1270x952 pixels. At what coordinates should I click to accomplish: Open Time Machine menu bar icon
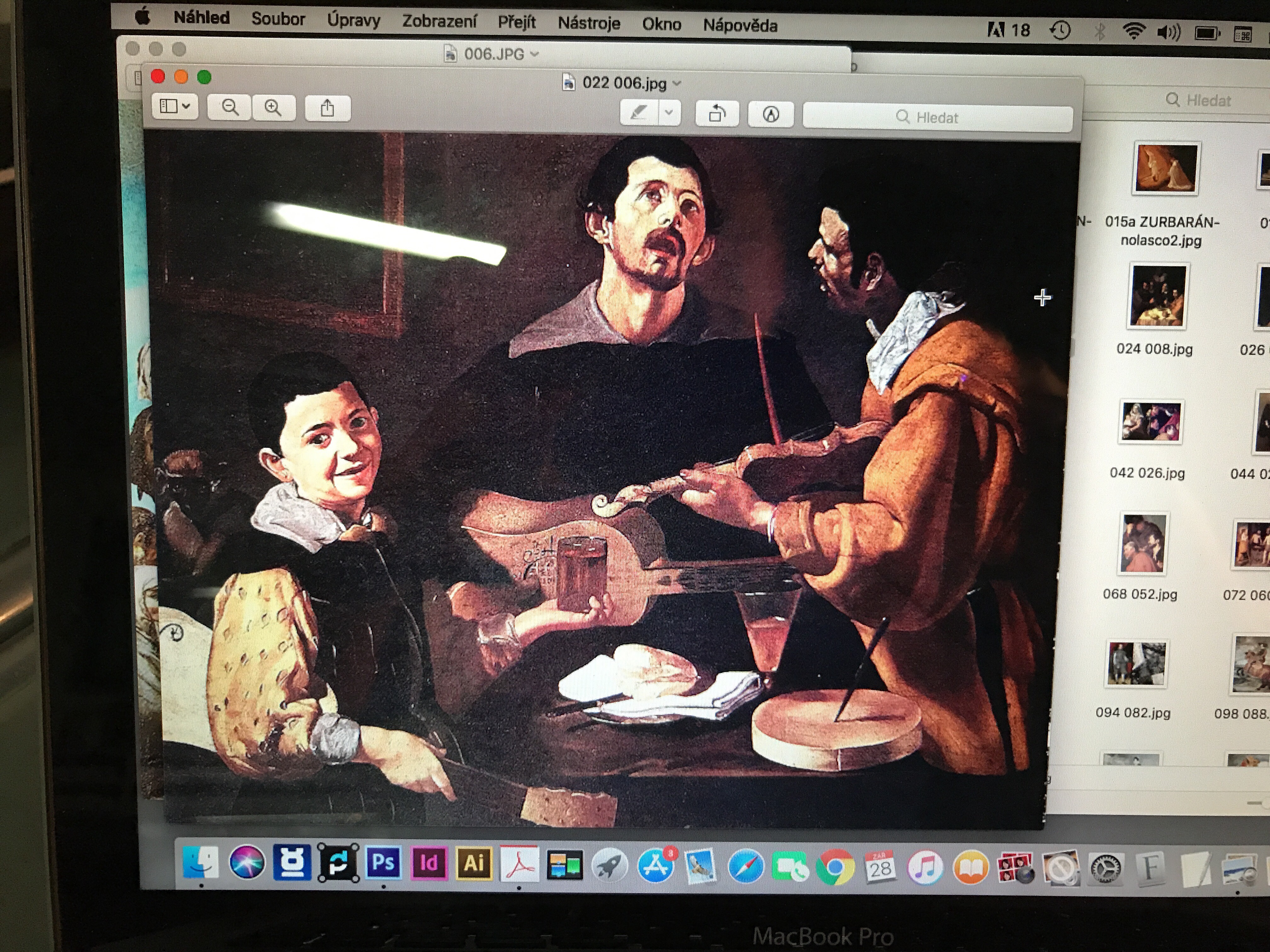[1060, 31]
